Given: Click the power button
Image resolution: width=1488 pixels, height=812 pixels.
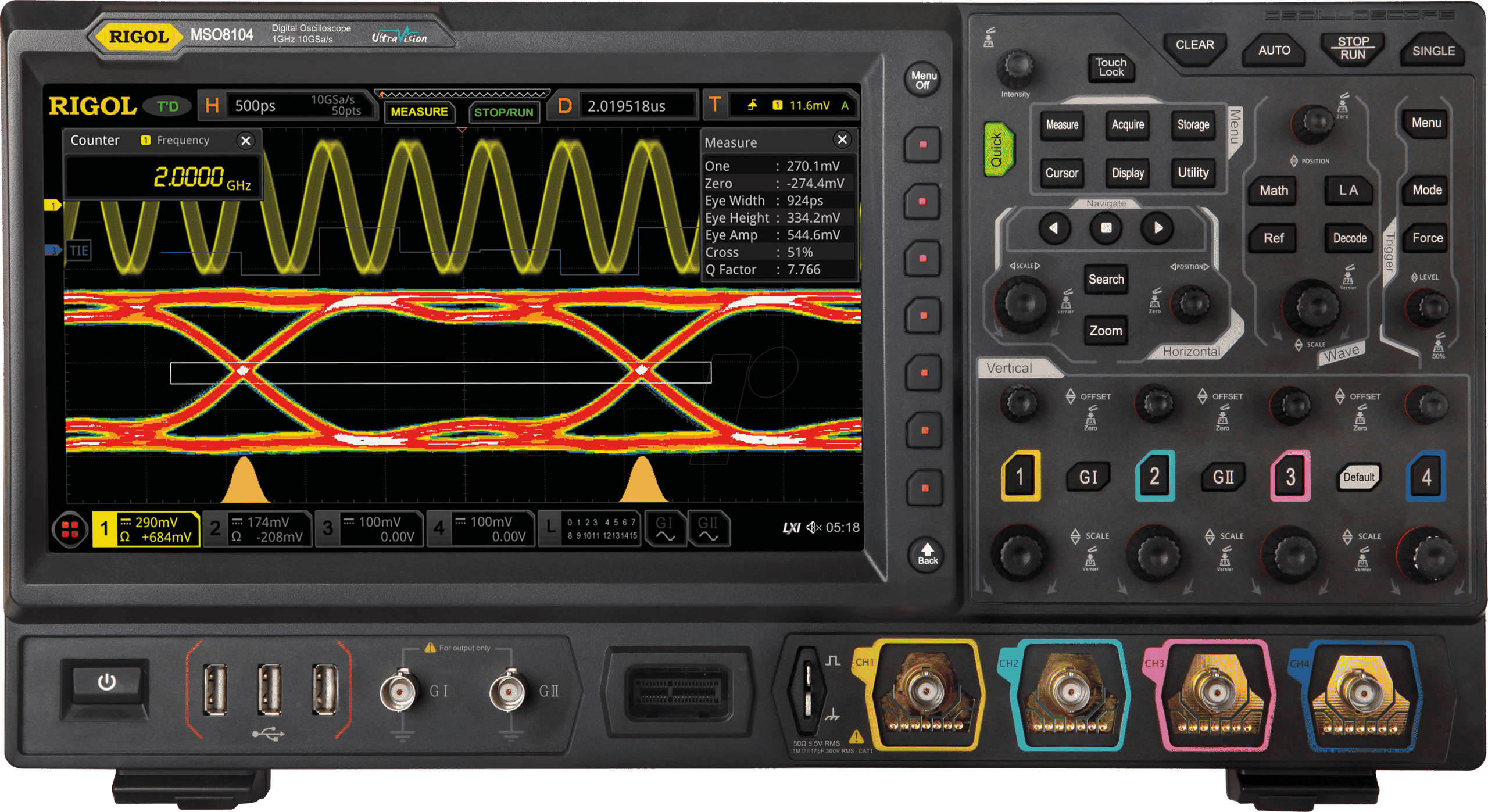Looking at the screenshot, I should pyautogui.click(x=106, y=684).
